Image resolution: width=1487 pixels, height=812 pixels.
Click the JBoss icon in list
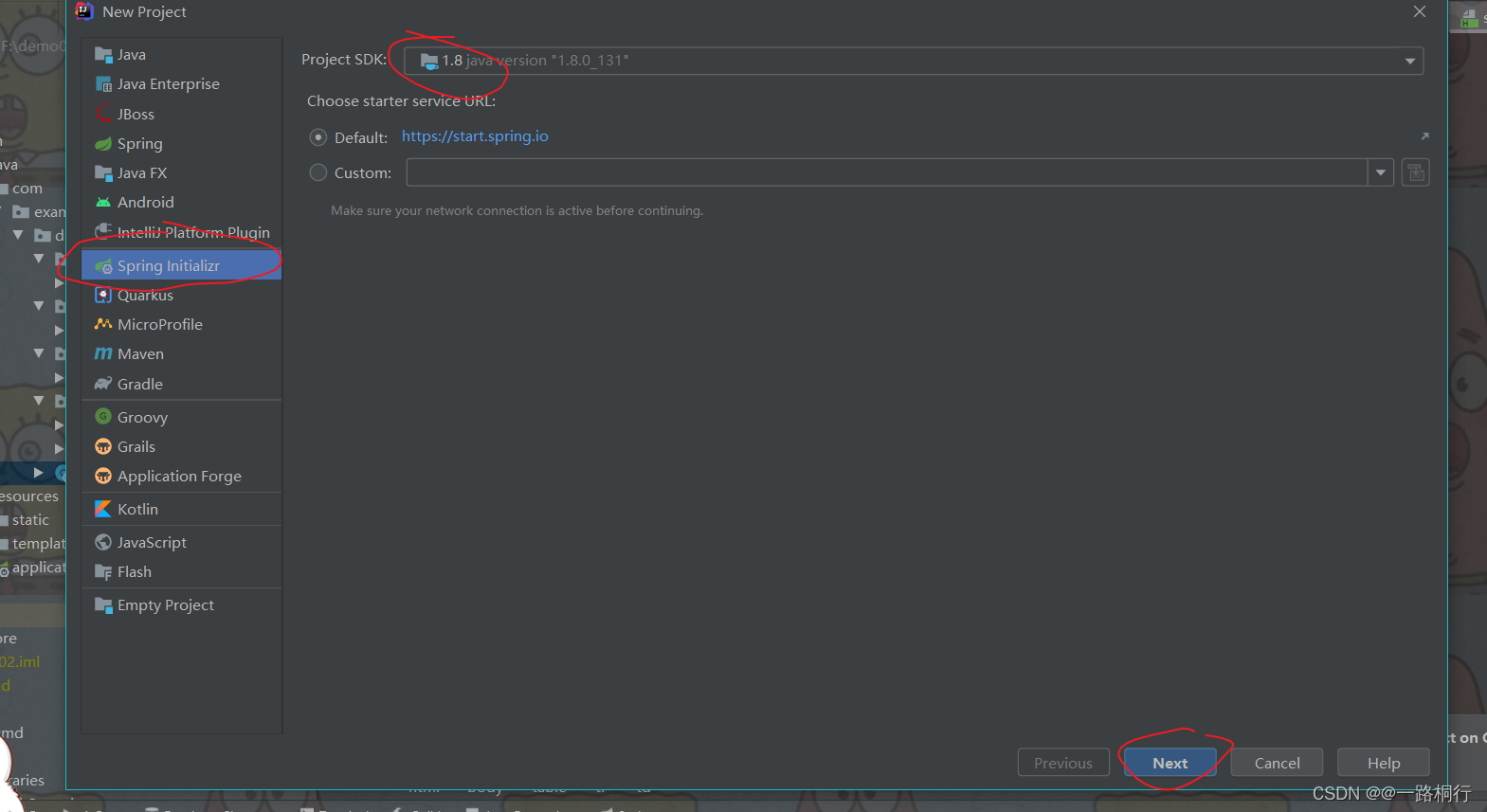pyautogui.click(x=103, y=114)
